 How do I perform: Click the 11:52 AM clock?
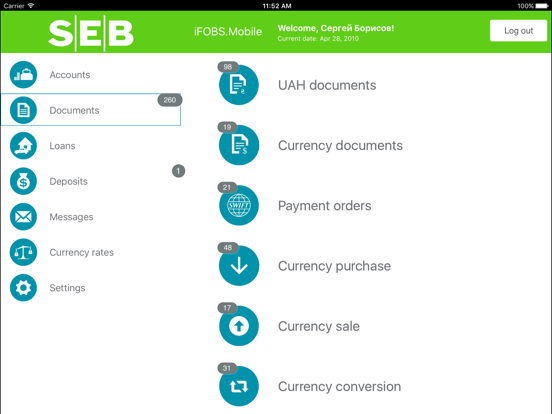[x=277, y=6]
